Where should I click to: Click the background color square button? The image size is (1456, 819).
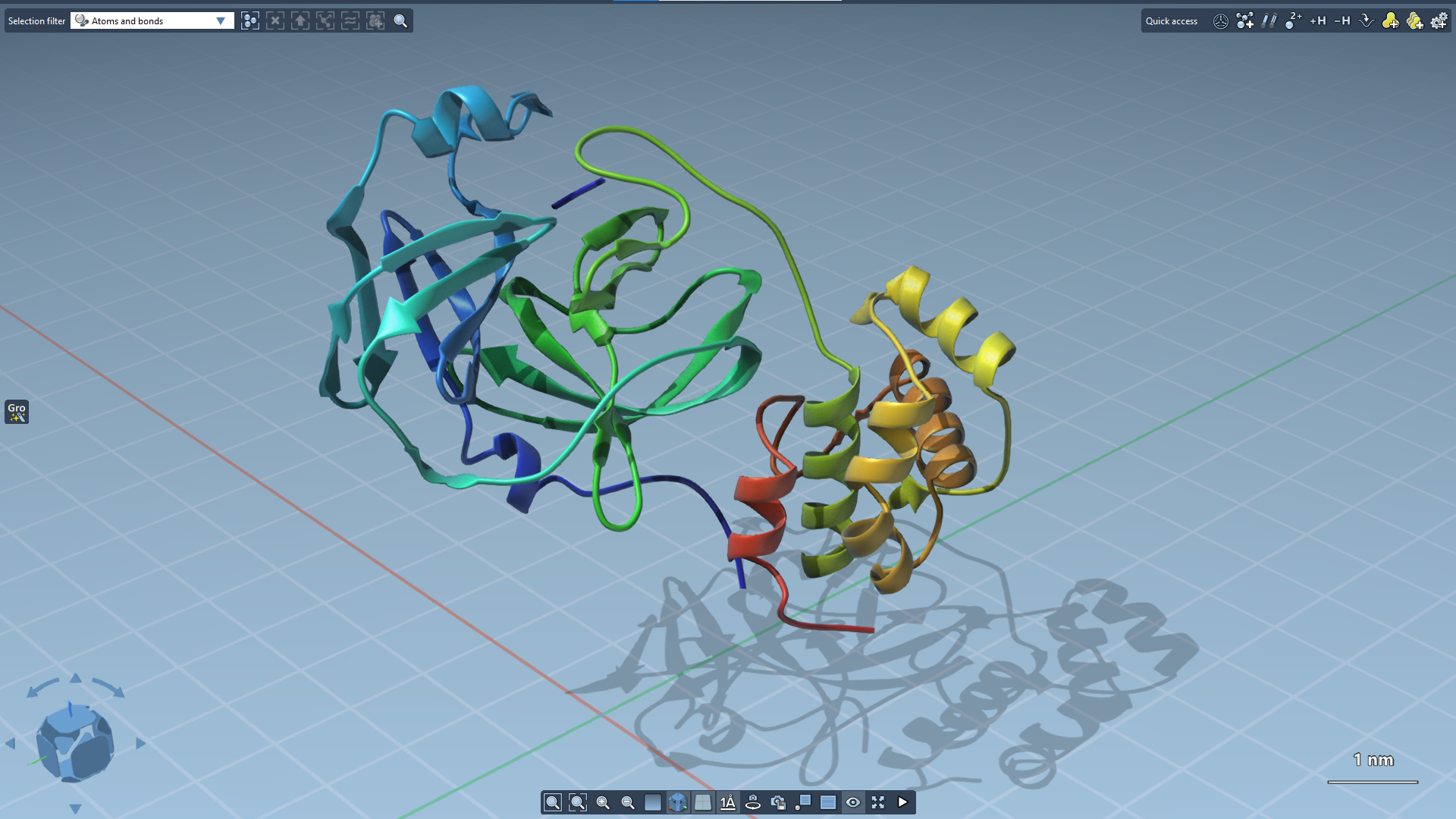click(653, 802)
